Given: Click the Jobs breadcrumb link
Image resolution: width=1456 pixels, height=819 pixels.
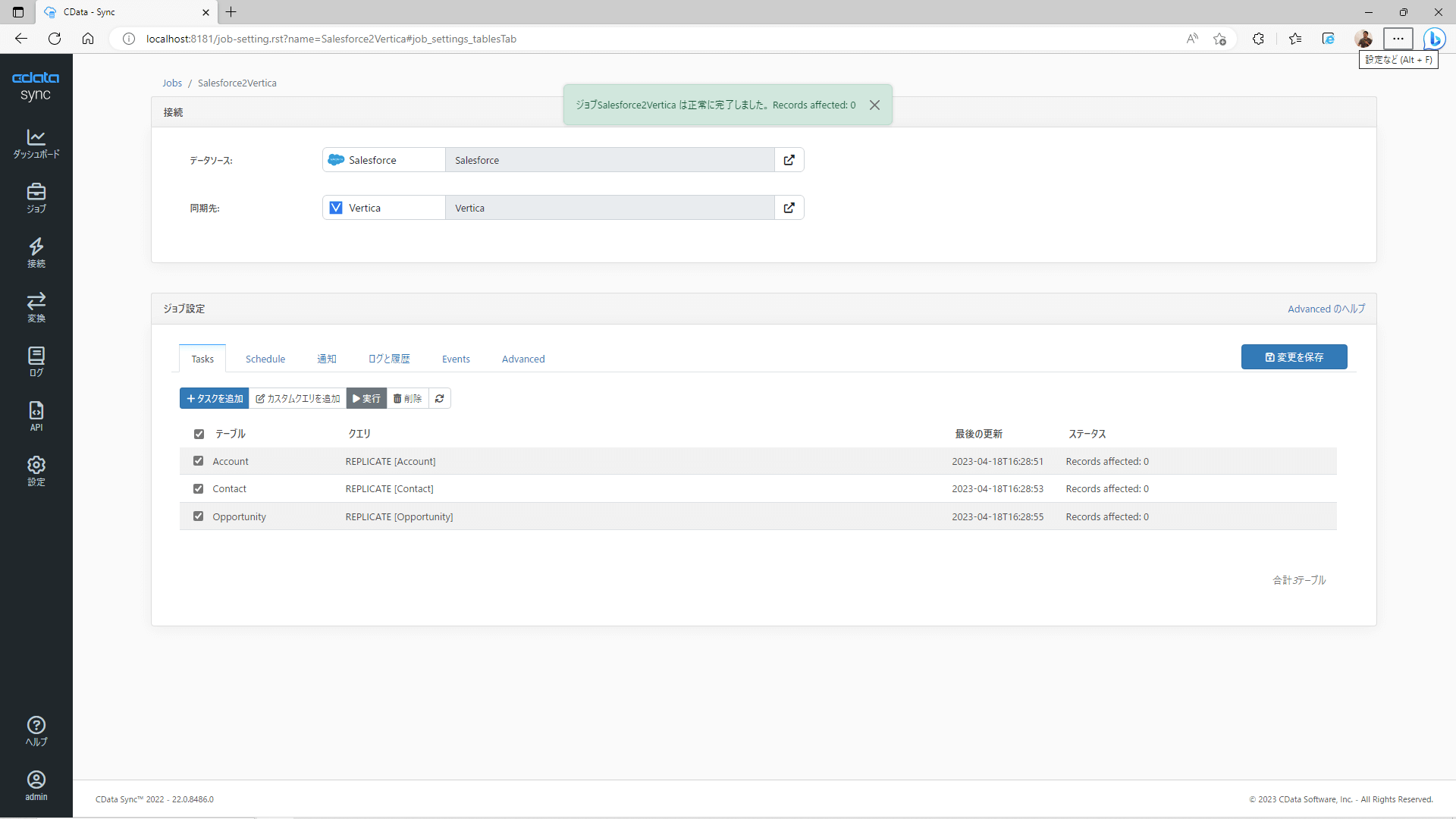Looking at the screenshot, I should (172, 83).
